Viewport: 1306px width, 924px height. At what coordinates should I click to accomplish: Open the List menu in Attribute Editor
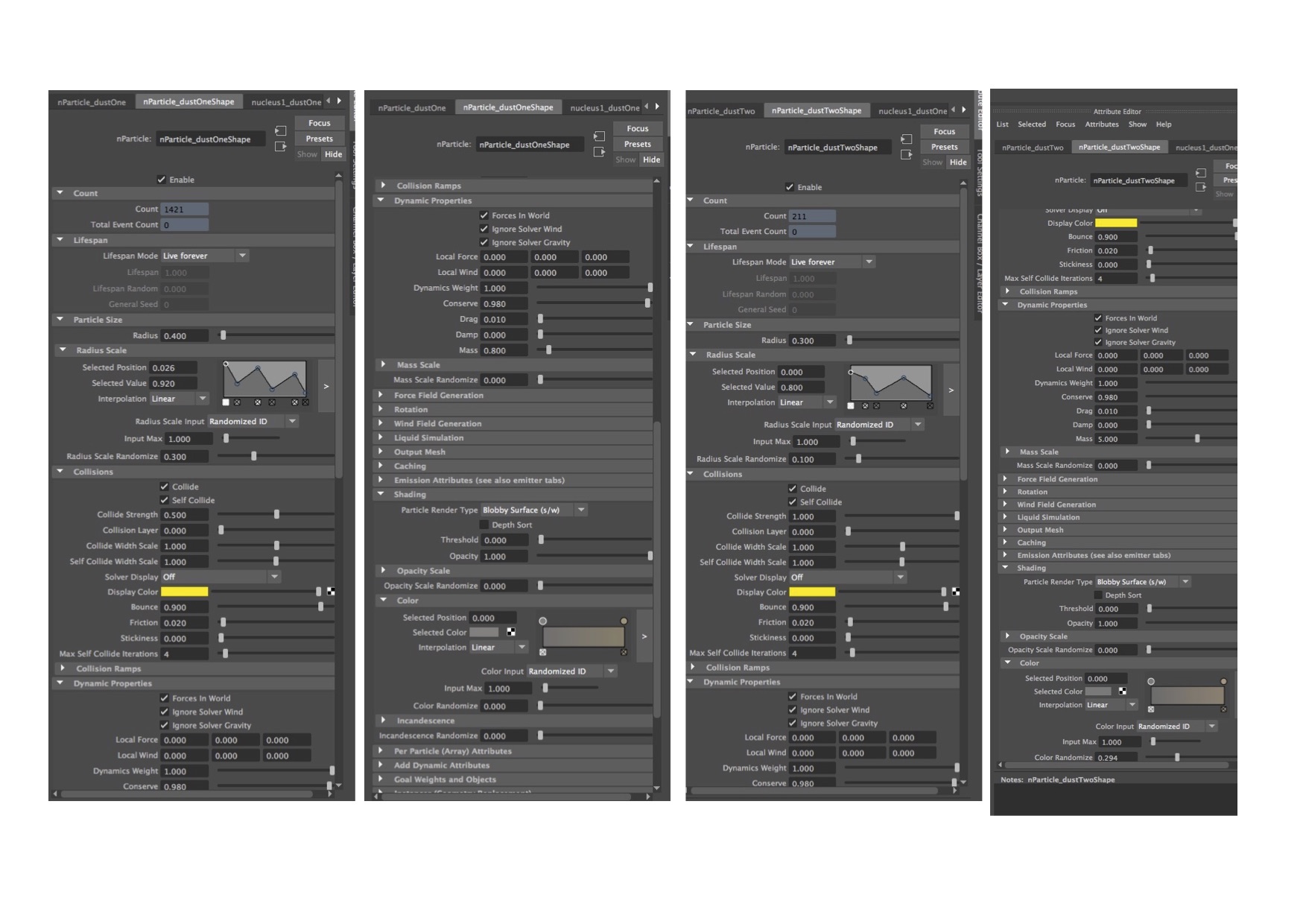(1002, 124)
